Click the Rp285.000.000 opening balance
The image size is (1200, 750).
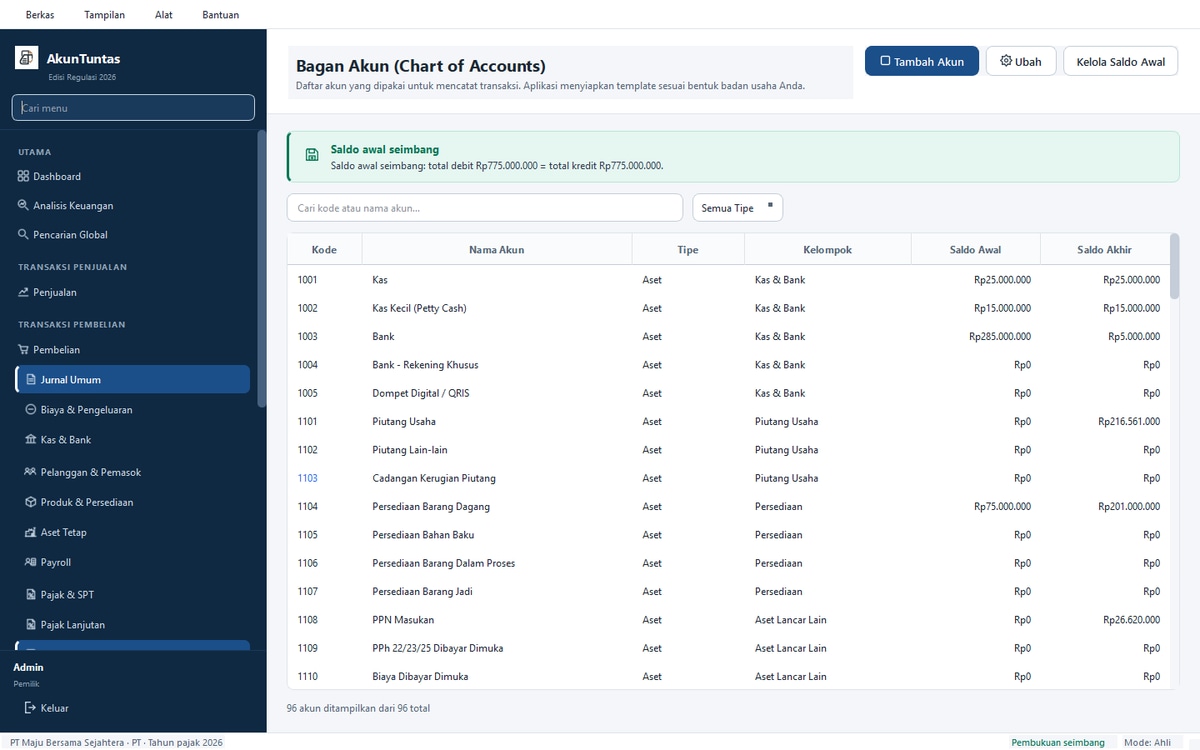[1000, 337]
